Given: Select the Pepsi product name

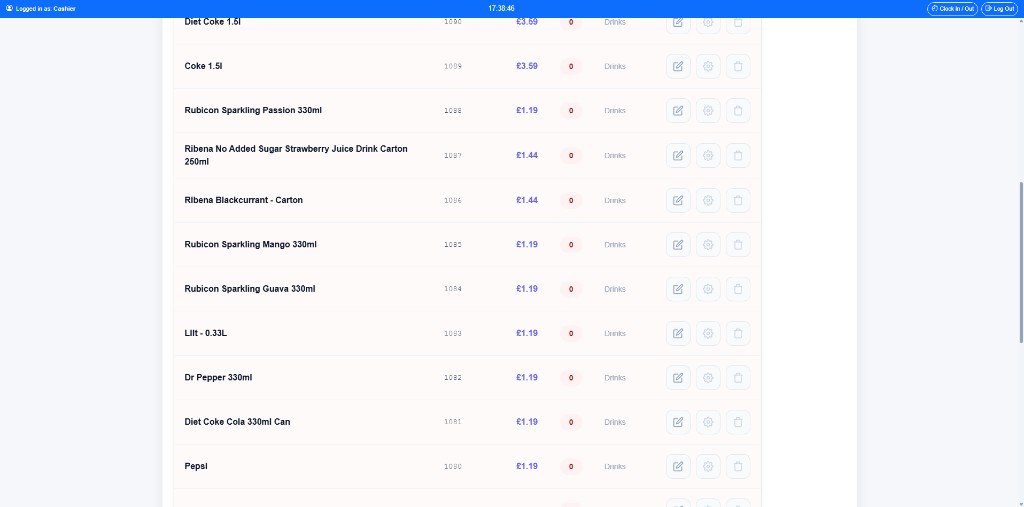Looking at the screenshot, I should 196,466.
